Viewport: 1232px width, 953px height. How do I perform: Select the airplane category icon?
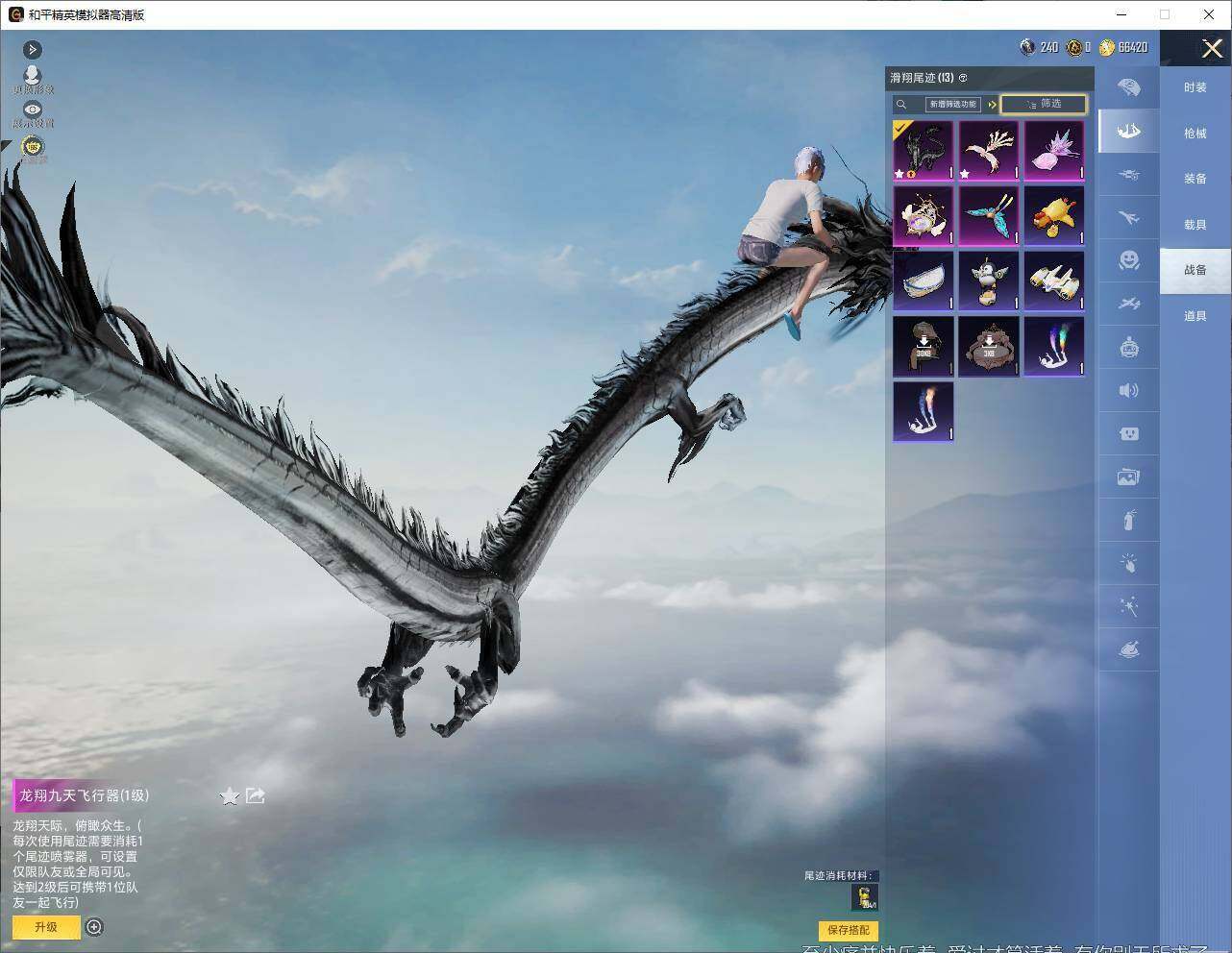click(1129, 218)
